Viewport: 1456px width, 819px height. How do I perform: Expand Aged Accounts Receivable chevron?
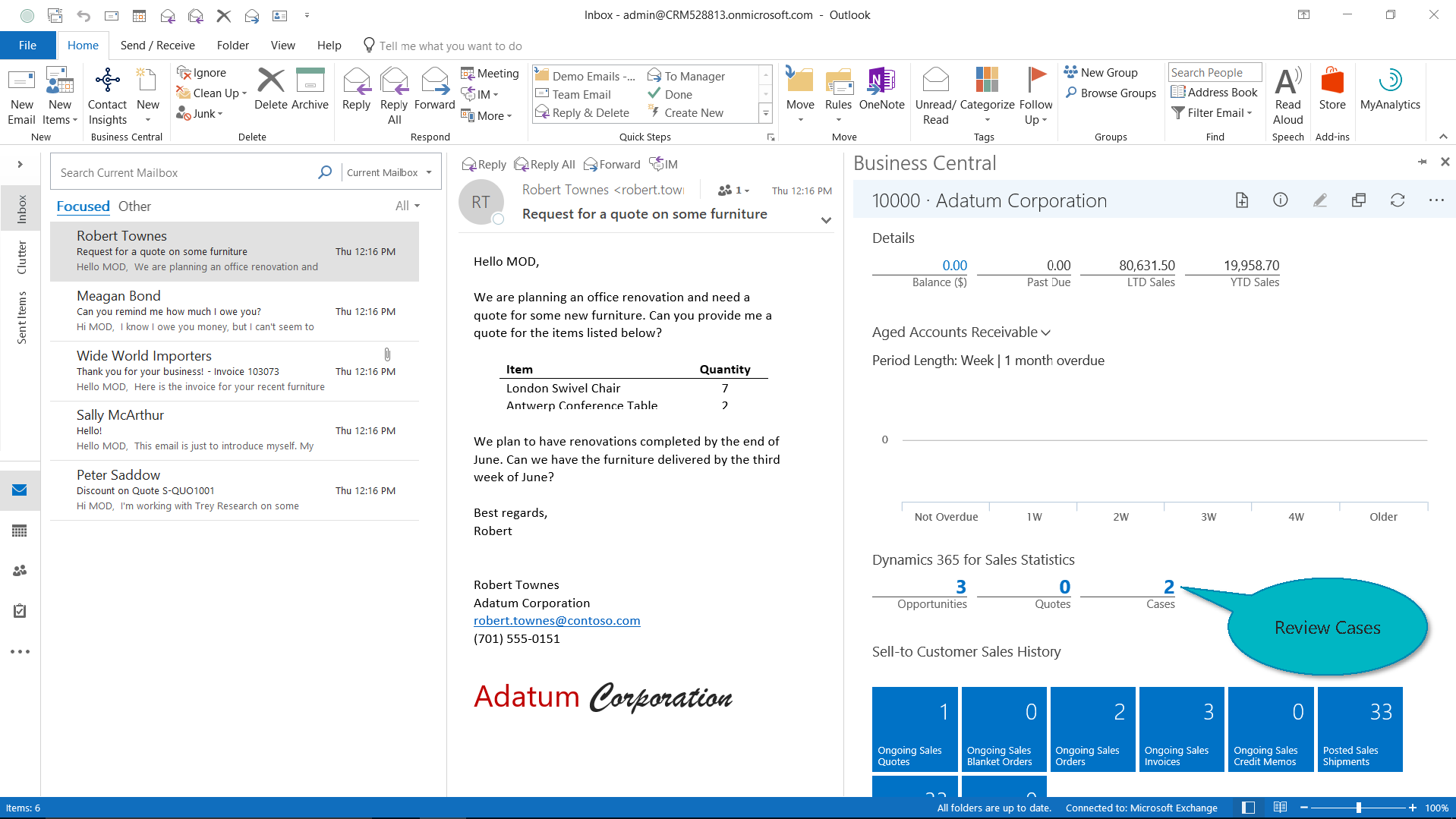click(1045, 332)
